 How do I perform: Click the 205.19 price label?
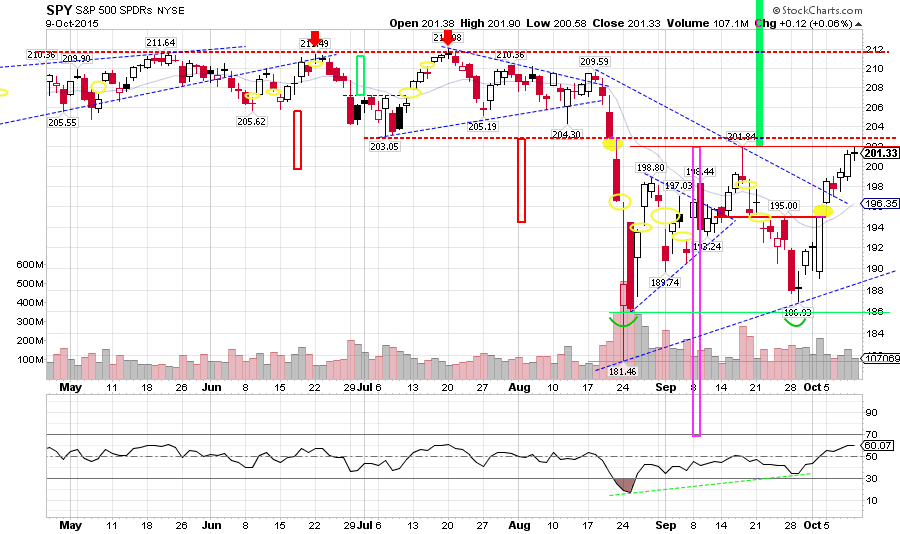tap(482, 126)
